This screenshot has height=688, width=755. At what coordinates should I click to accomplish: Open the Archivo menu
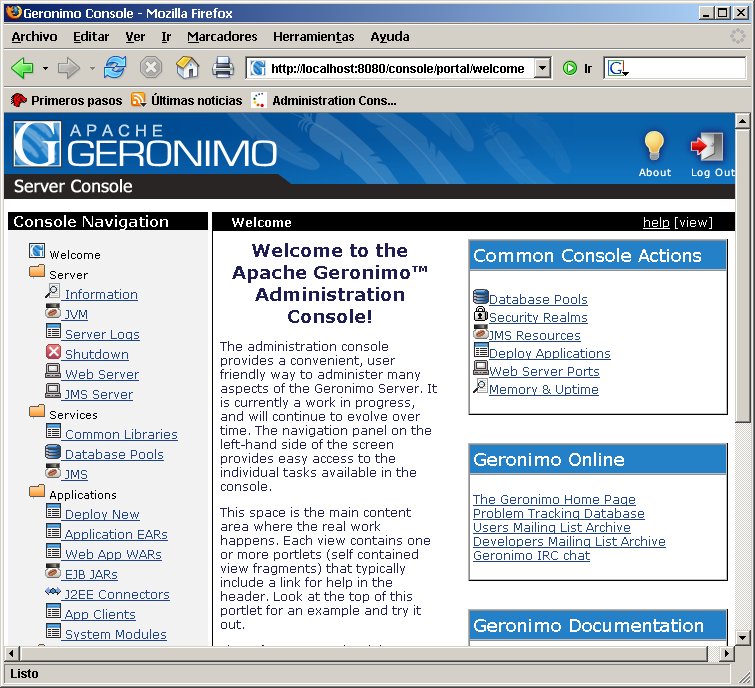[34, 37]
